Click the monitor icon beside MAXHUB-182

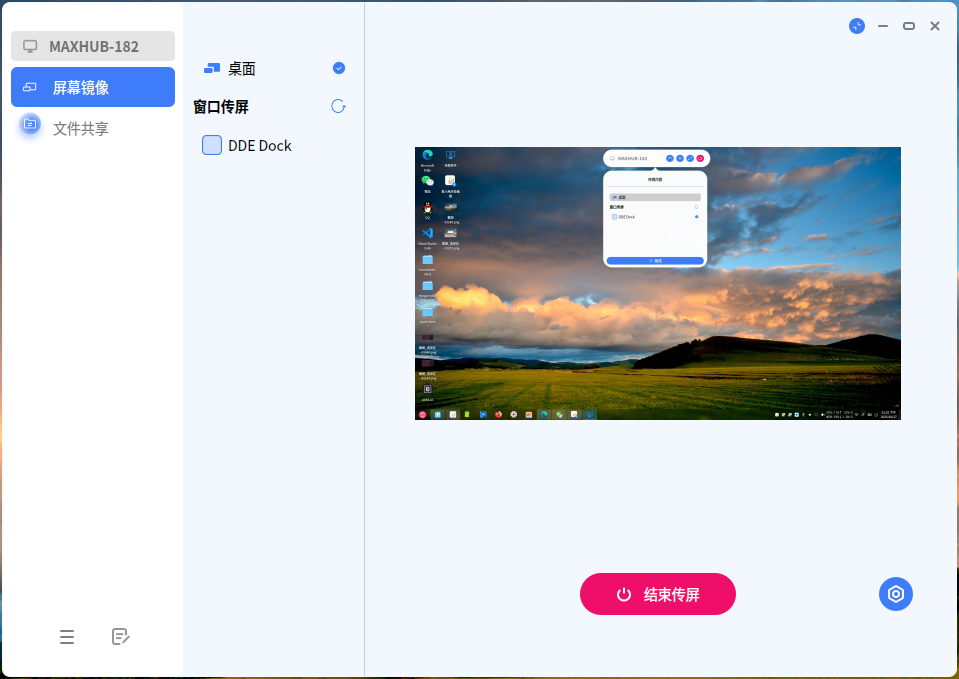pyautogui.click(x=30, y=46)
